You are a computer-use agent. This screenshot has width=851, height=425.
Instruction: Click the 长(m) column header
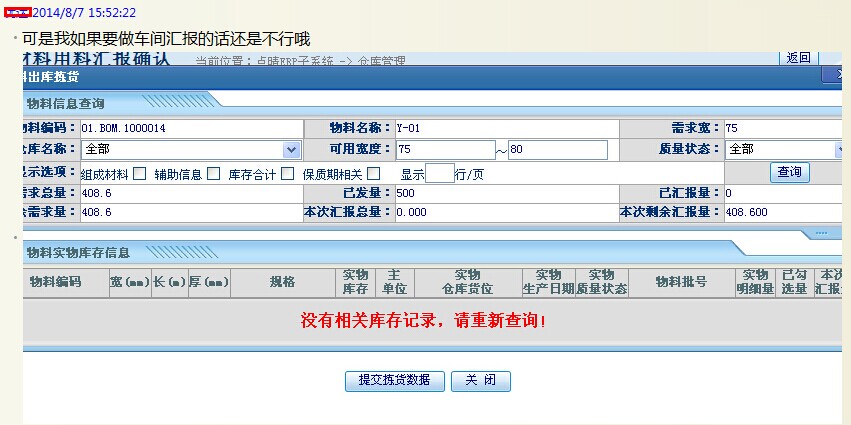(169, 282)
